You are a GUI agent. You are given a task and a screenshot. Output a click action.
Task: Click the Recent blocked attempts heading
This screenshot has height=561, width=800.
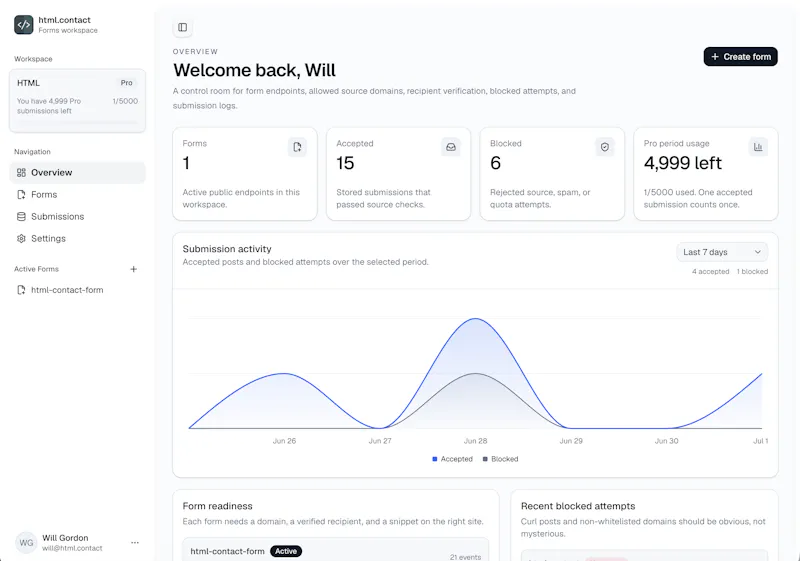(x=578, y=506)
